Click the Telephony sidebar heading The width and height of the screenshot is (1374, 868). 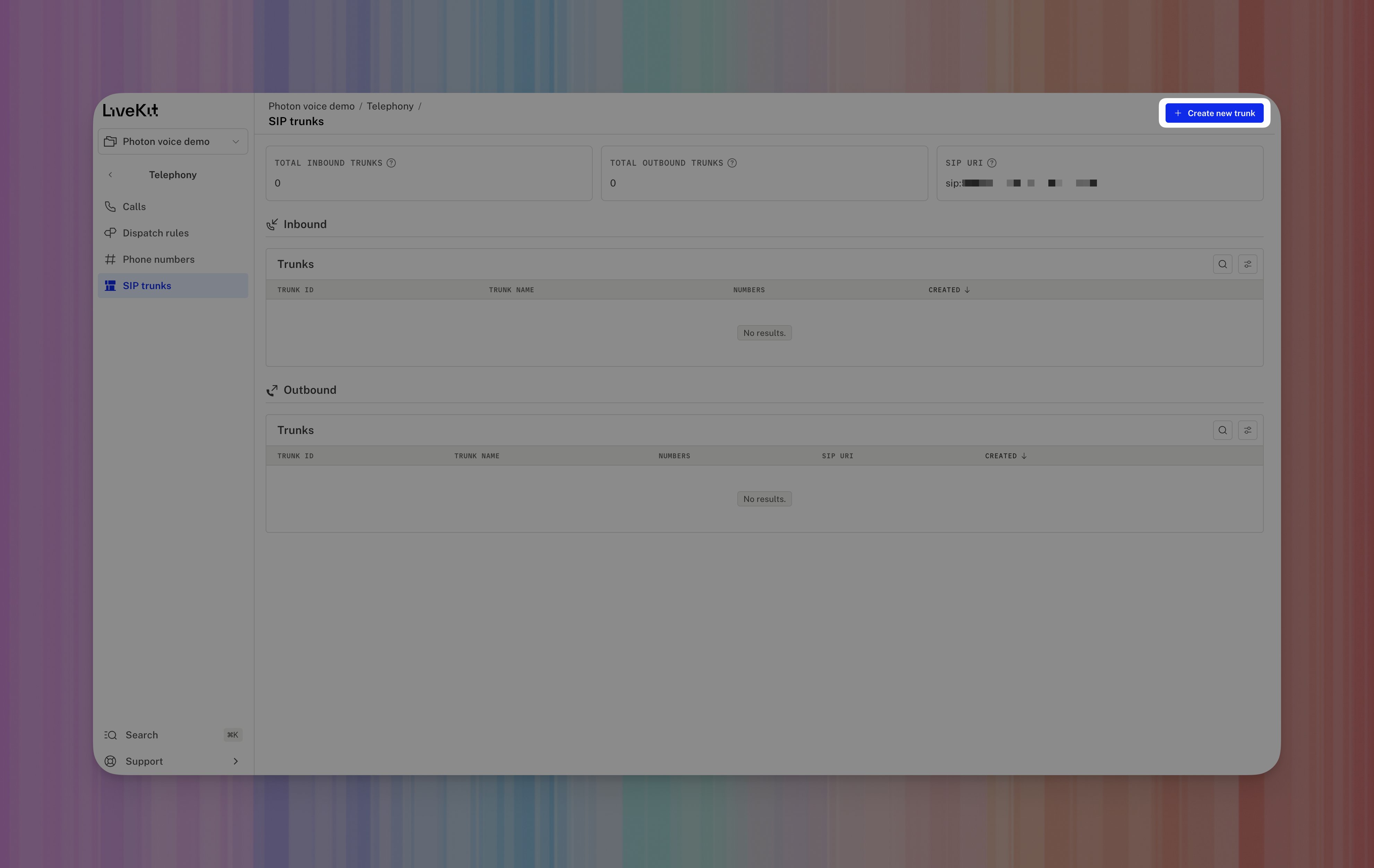[x=173, y=175]
